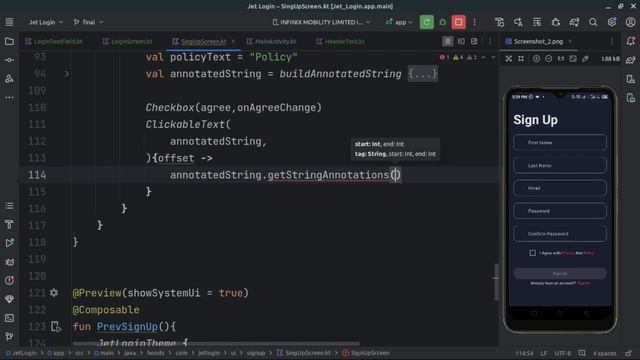Open the Commit tool window
The width and height of the screenshot is (640, 360).
(9, 60)
